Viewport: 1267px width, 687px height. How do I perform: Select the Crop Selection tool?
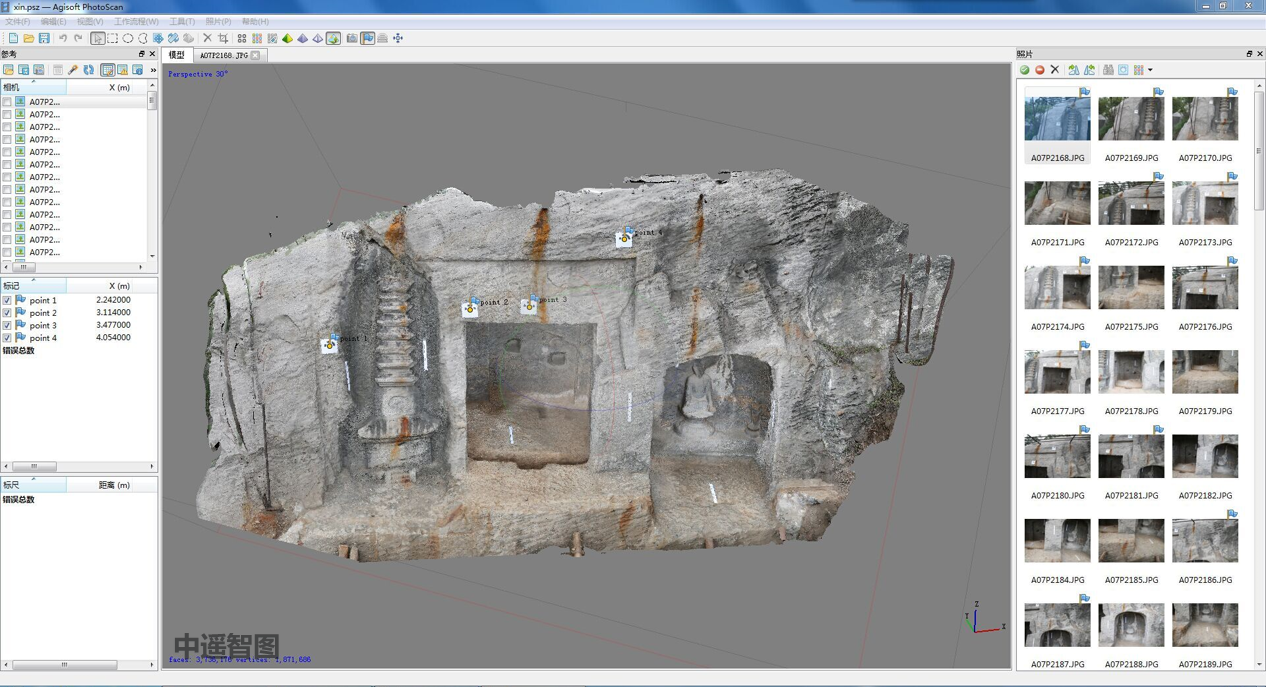click(x=223, y=39)
